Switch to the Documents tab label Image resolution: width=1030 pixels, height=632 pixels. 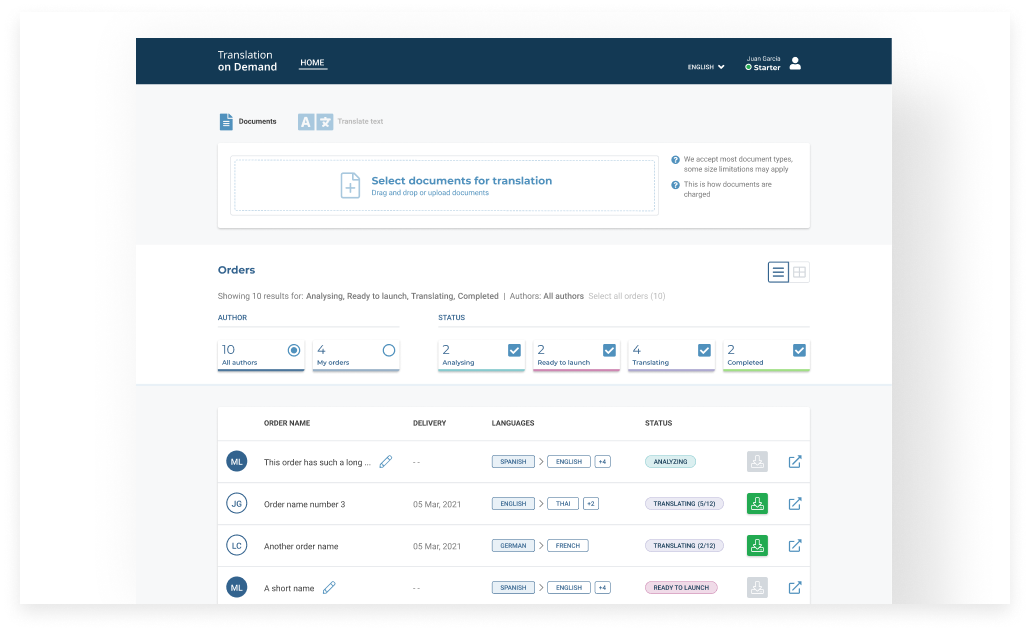click(x=258, y=122)
